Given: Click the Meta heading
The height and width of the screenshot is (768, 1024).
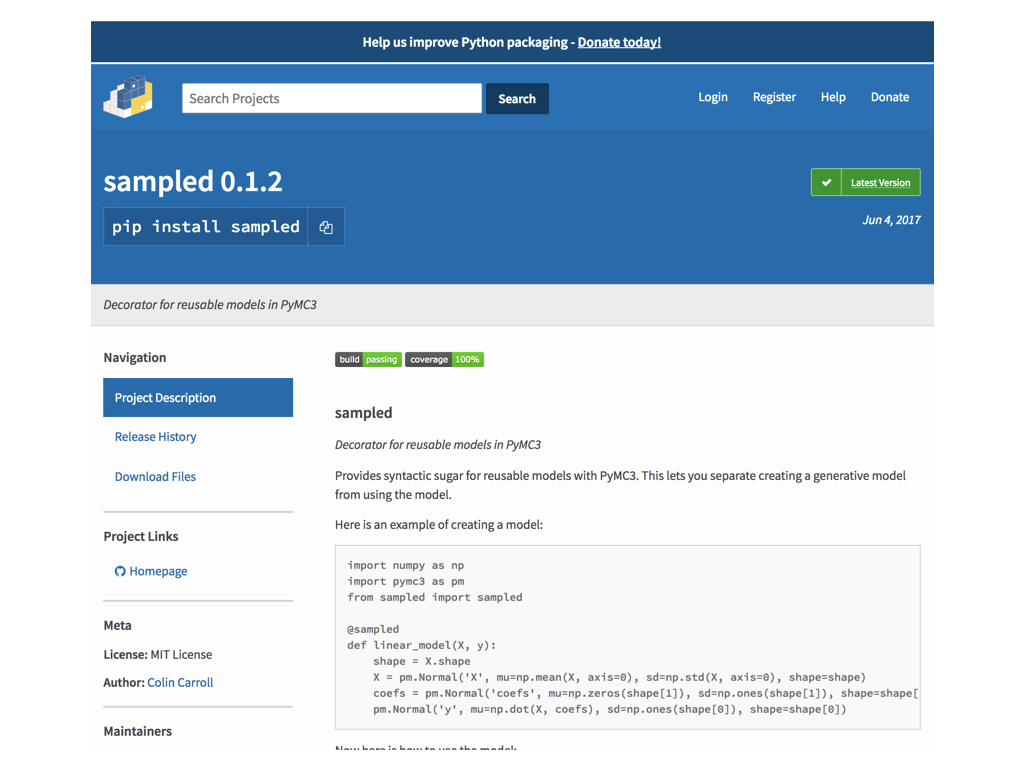Looking at the screenshot, I should (x=118, y=626).
